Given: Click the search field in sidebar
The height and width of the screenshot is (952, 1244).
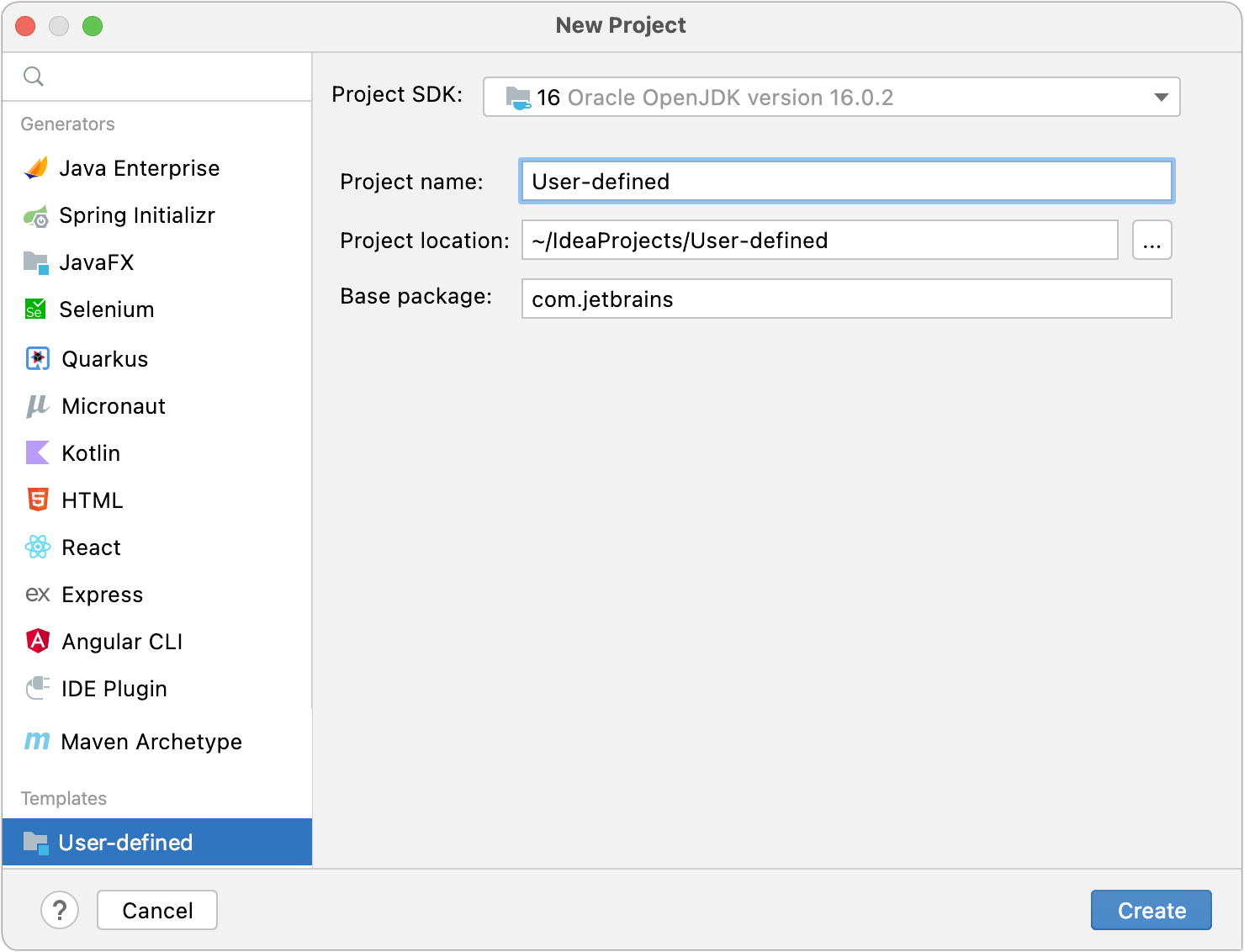Looking at the screenshot, I should click(157, 77).
